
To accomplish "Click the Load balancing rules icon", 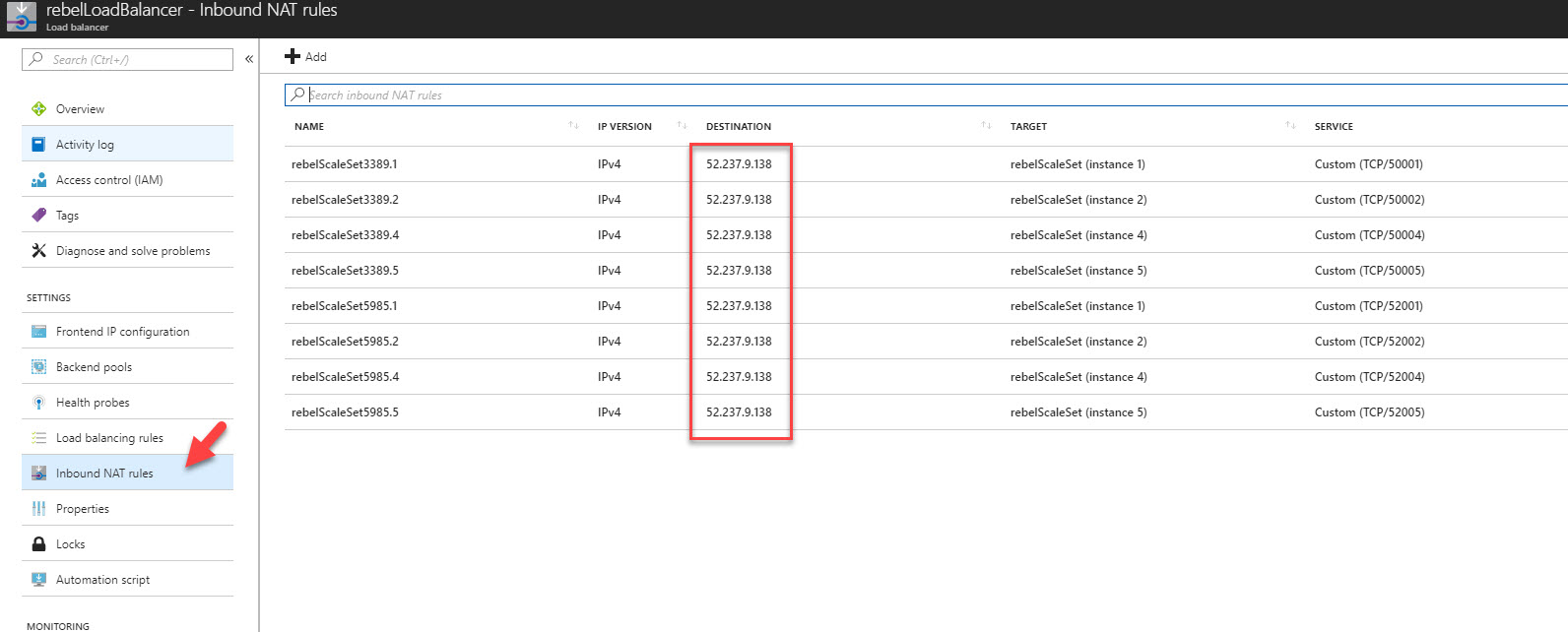I will (x=38, y=438).
